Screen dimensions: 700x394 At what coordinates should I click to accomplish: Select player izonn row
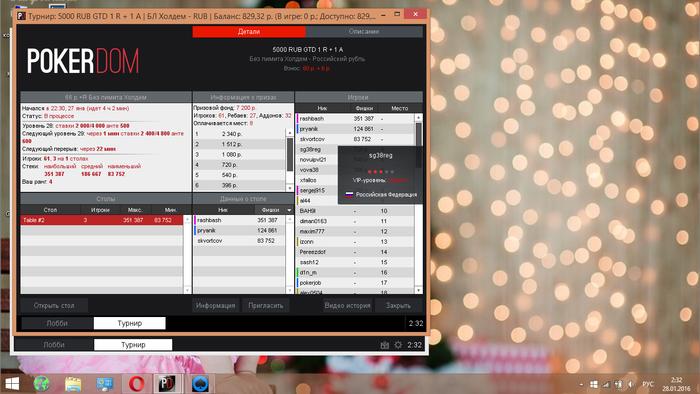[x=355, y=242]
